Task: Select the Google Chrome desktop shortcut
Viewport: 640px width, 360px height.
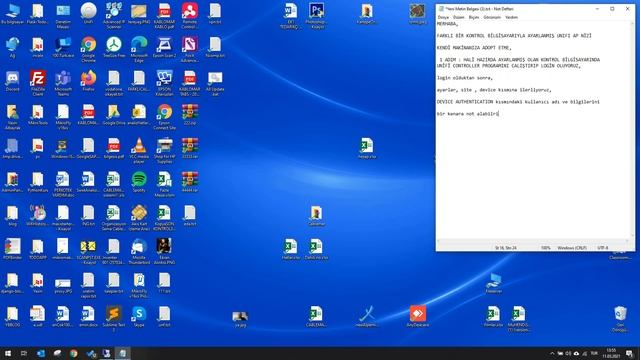Action: [89, 49]
